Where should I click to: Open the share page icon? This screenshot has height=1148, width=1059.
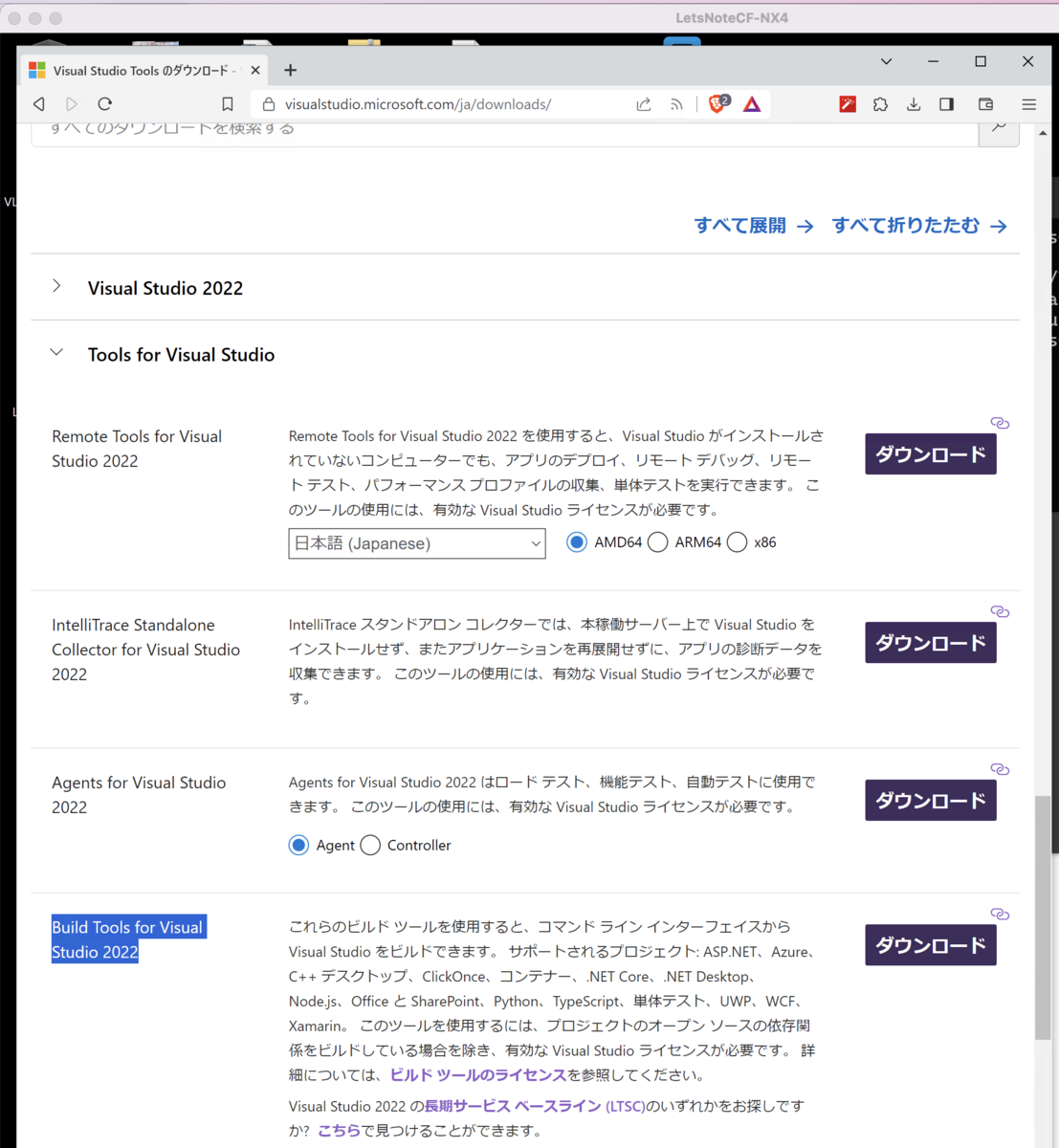[644, 104]
